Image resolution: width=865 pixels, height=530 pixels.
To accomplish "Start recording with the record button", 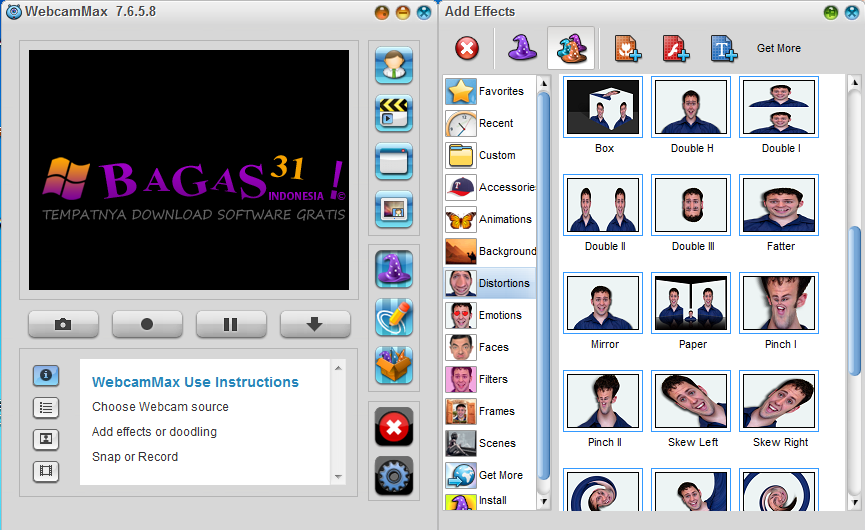I will point(147,324).
